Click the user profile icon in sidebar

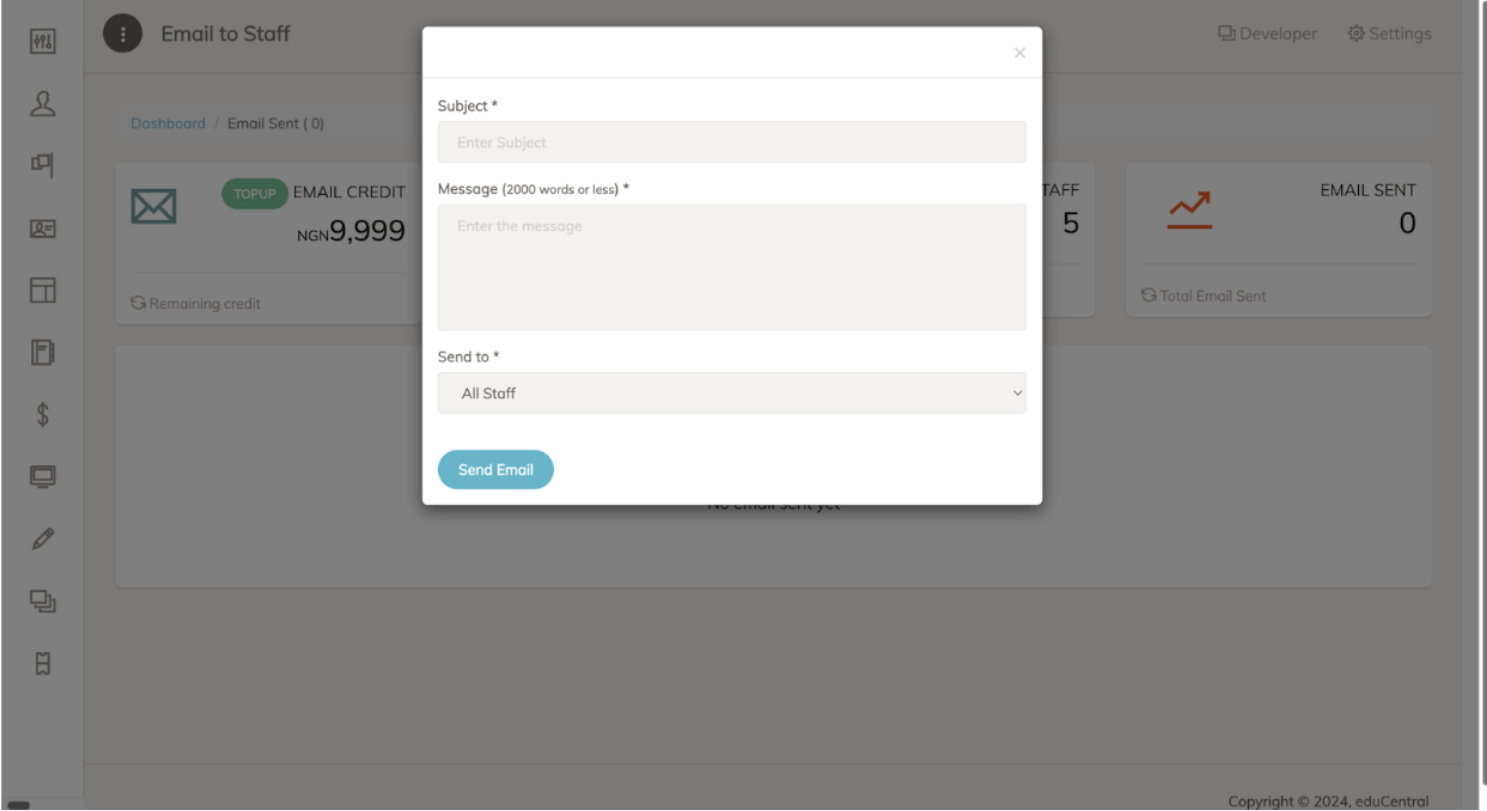tap(42, 104)
